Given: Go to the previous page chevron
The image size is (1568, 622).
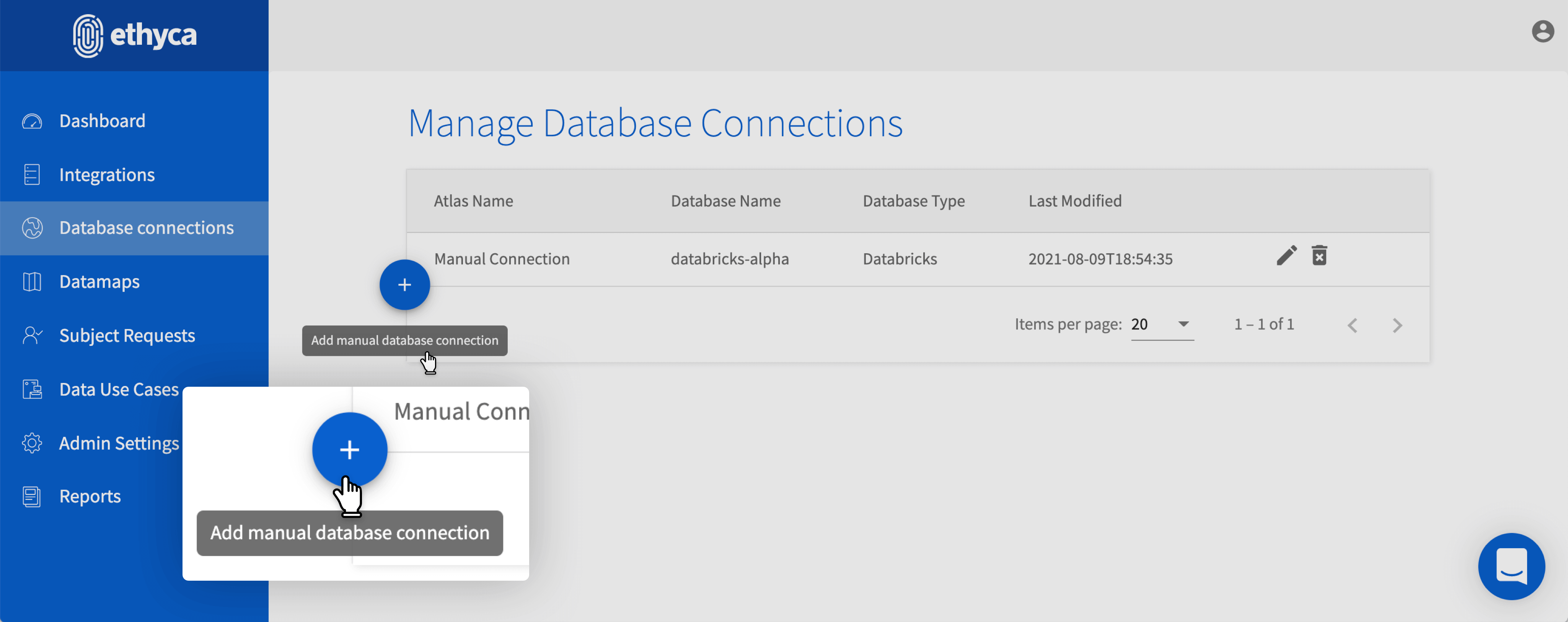Looking at the screenshot, I should [x=1352, y=326].
